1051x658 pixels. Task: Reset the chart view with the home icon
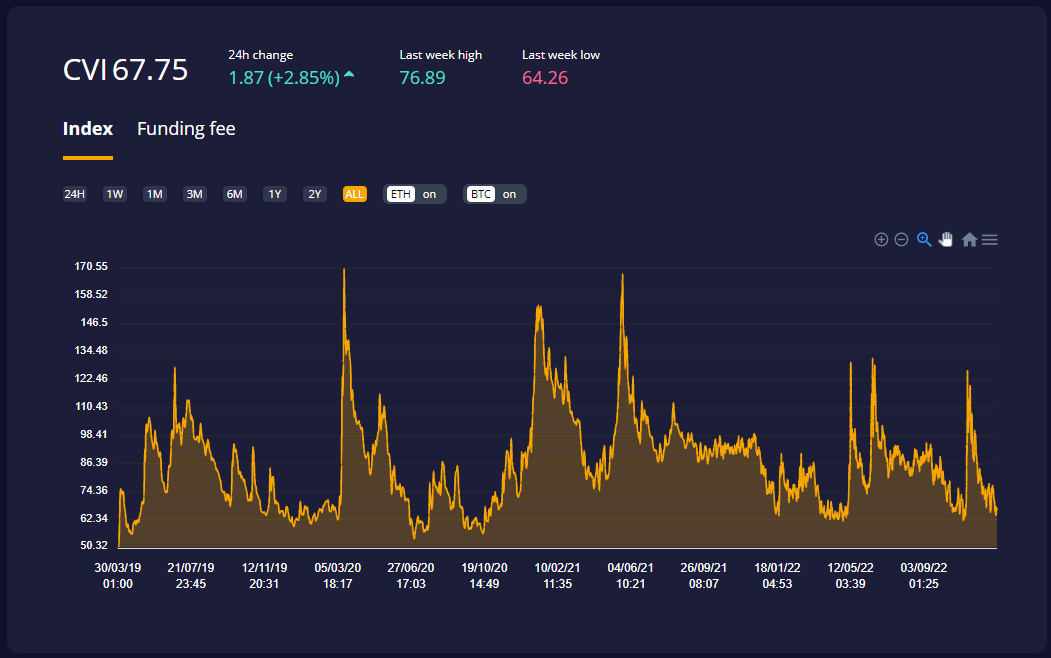(969, 239)
